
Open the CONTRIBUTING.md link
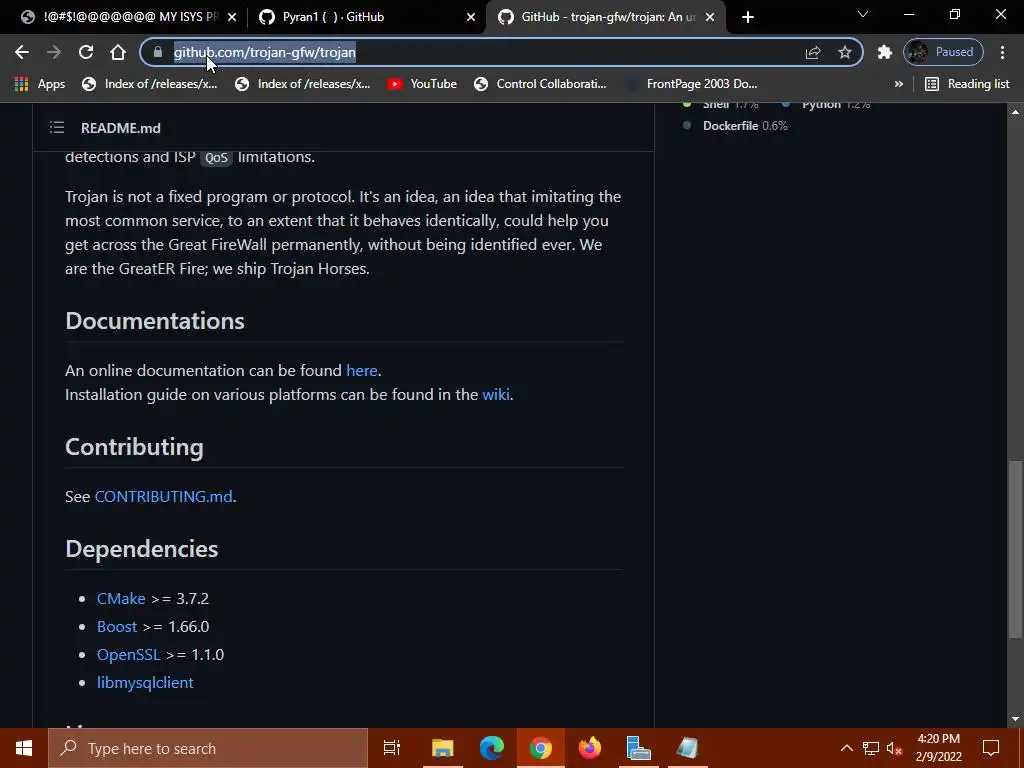[x=163, y=496]
